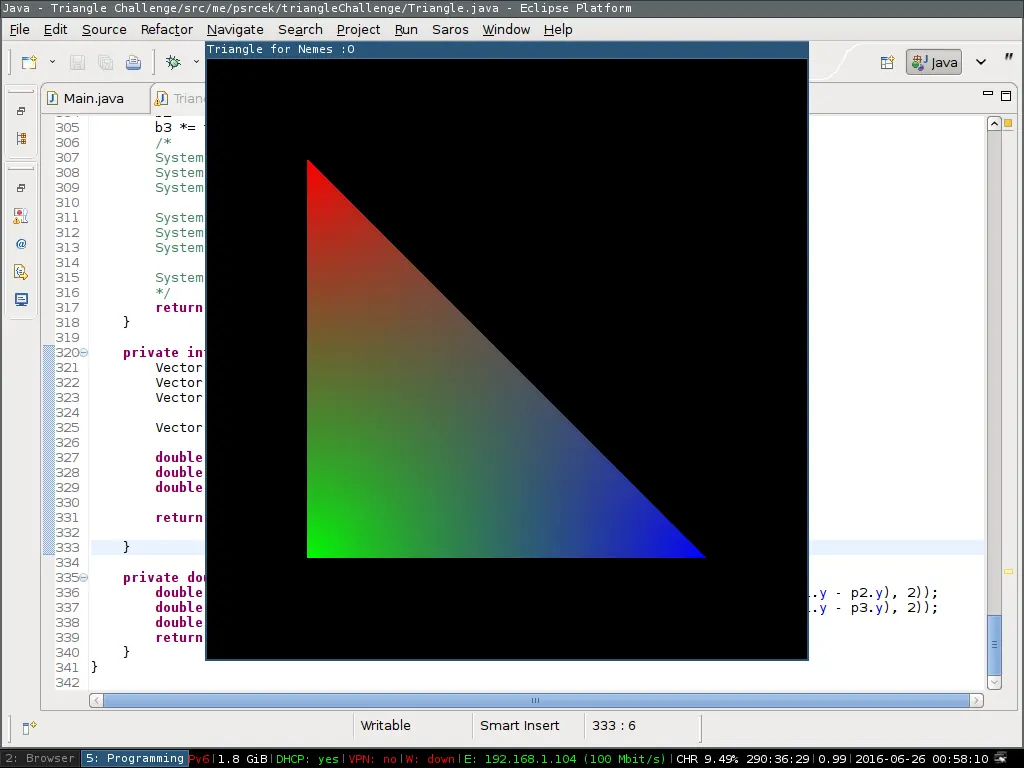
Task: Open the Refactor menu
Action: (x=166, y=29)
